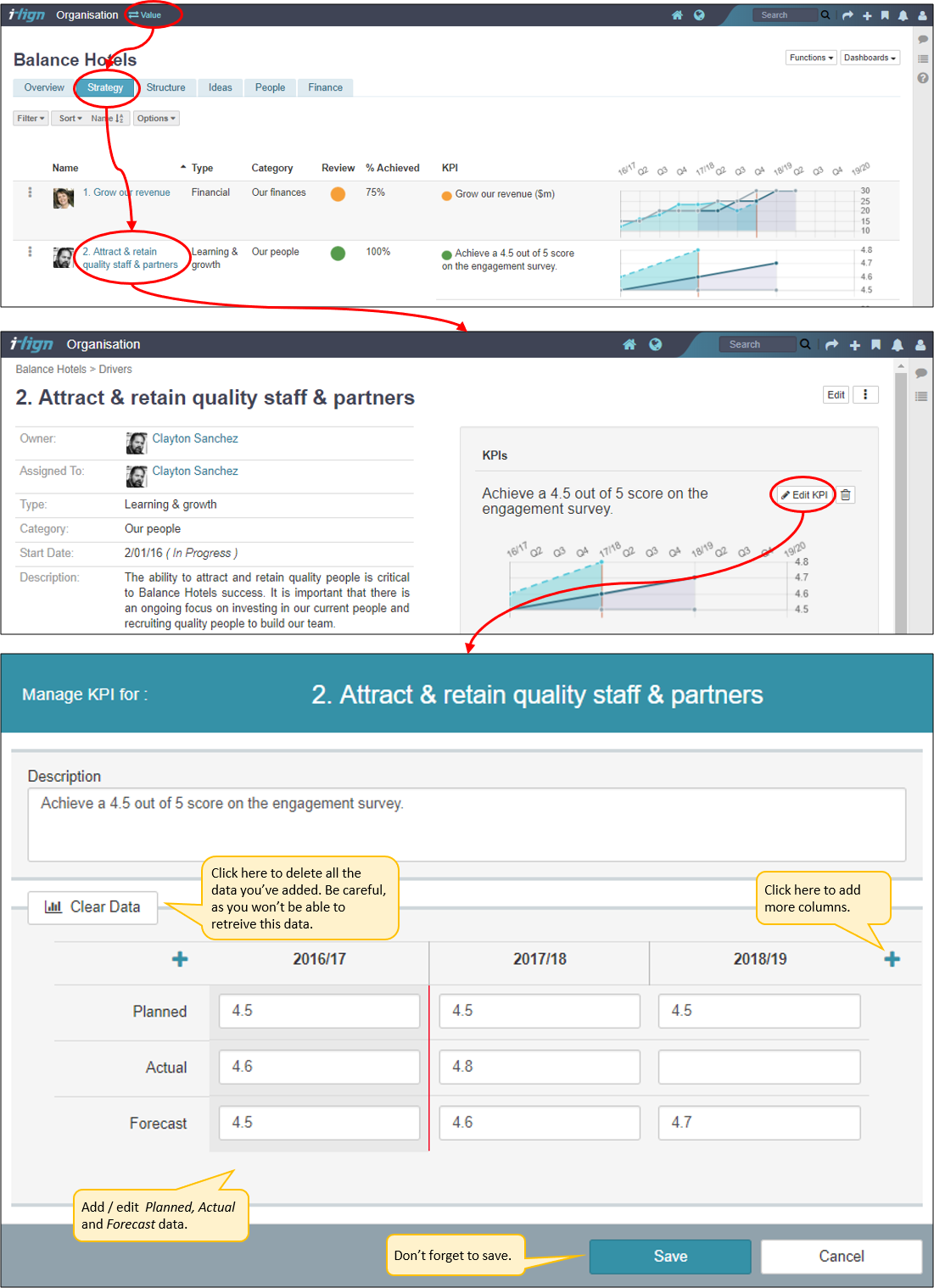Viewport: 934px width, 1288px height.
Task: Add a column with the plus icon before 2016/17
Action: (x=180, y=960)
